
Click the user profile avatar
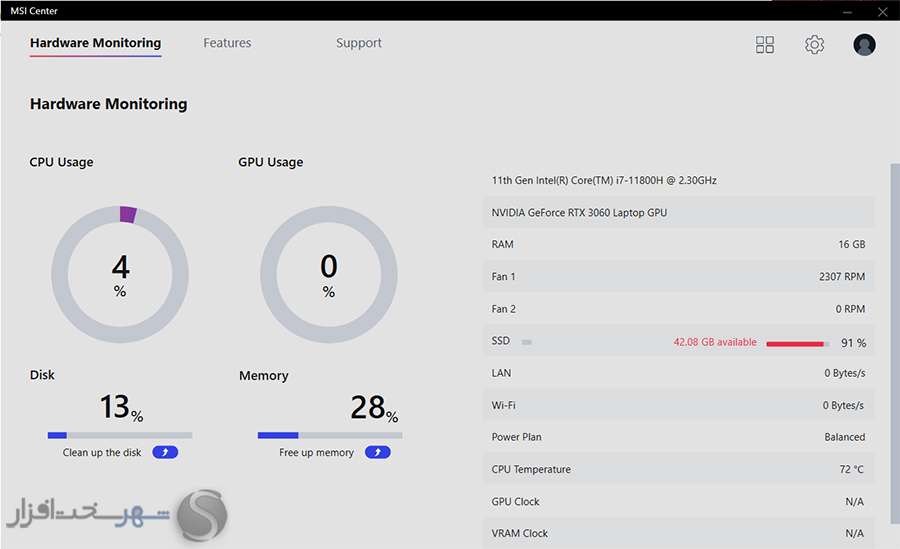tap(864, 44)
